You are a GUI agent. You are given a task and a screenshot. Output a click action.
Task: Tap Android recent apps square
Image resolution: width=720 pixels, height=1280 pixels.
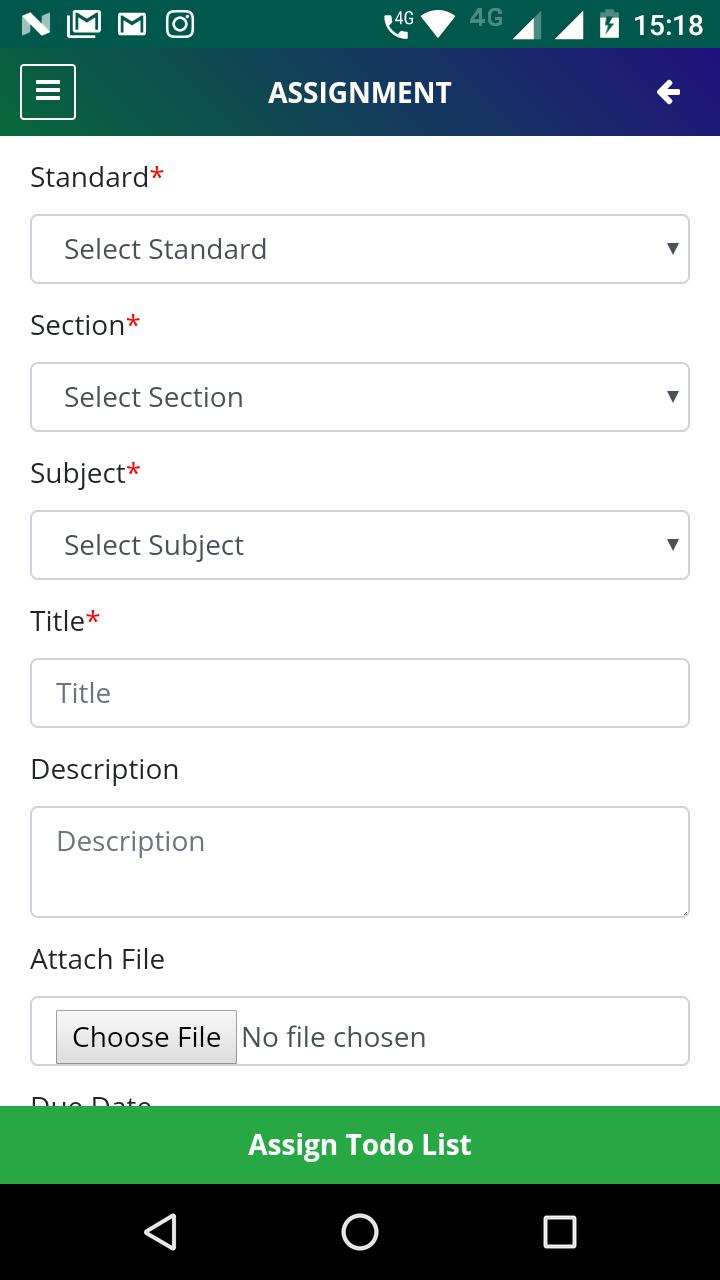click(x=560, y=1232)
